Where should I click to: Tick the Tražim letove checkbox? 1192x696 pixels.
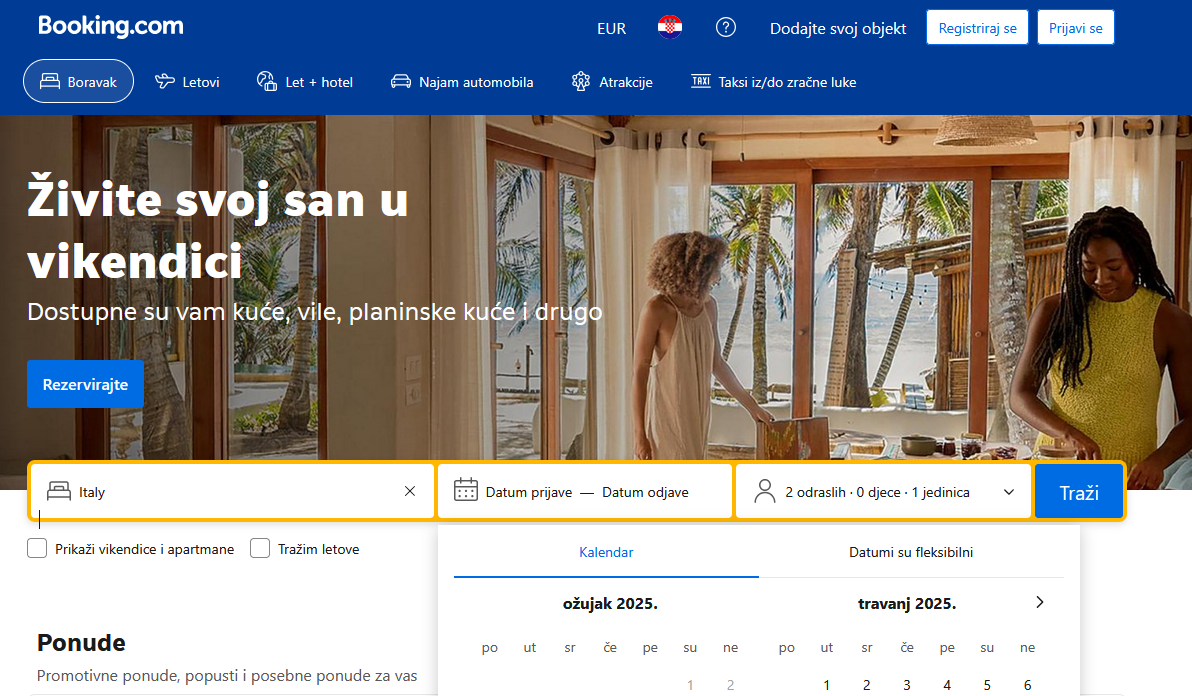pyautogui.click(x=260, y=548)
